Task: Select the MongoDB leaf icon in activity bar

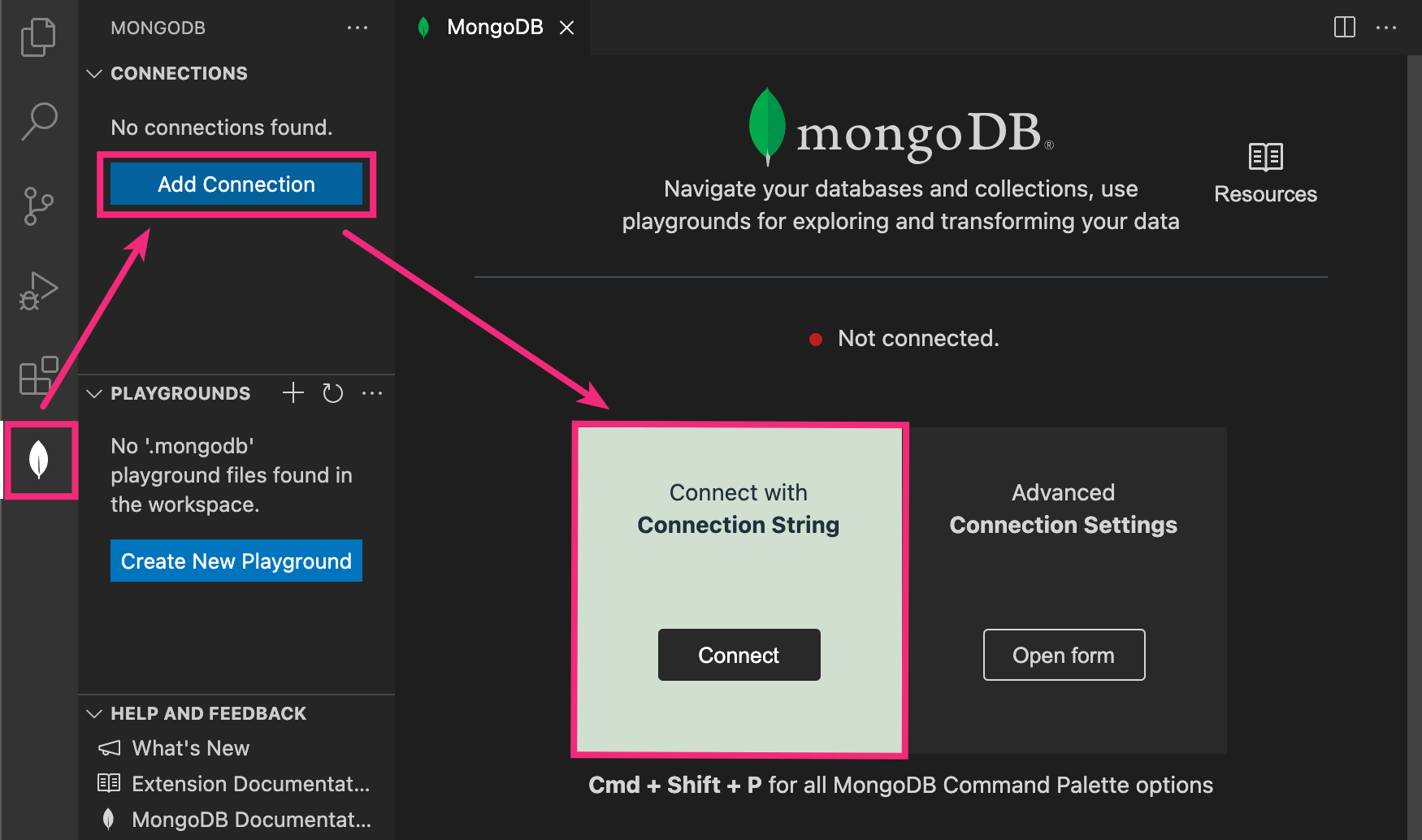Action: pyautogui.click(x=38, y=460)
